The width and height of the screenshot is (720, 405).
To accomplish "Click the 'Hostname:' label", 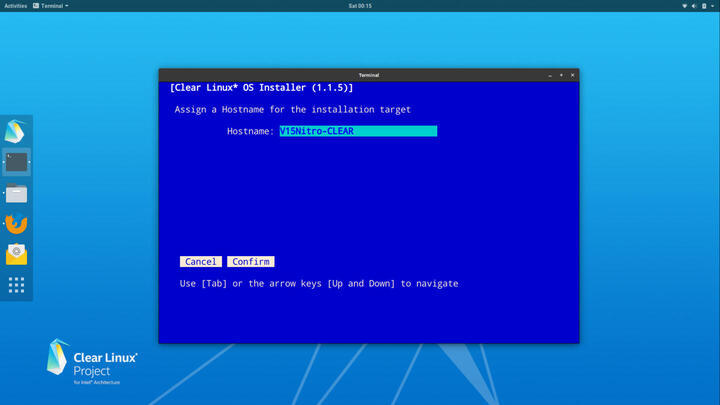I will (250, 131).
